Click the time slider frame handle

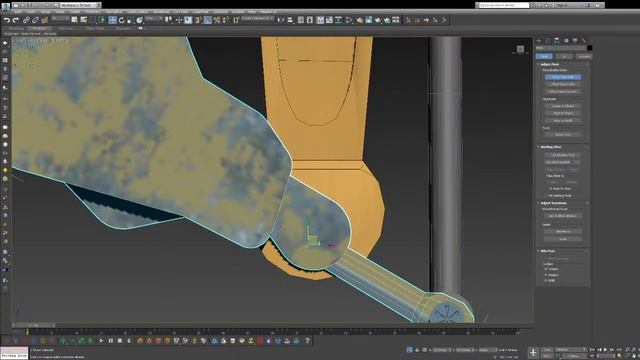[x=33, y=326]
